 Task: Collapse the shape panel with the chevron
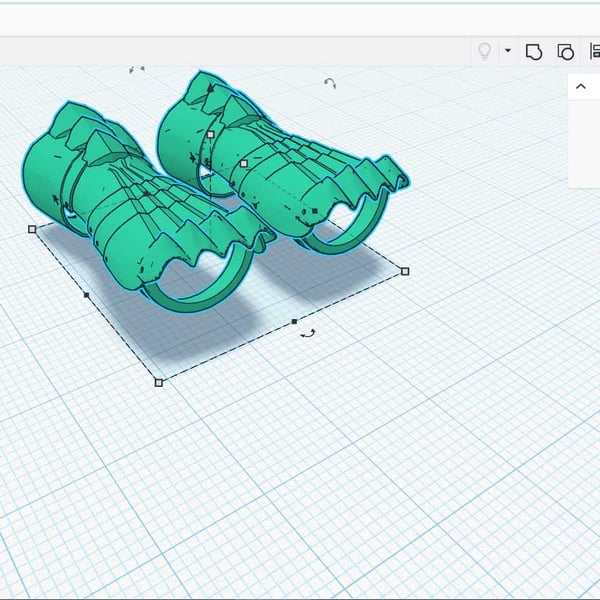point(581,87)
